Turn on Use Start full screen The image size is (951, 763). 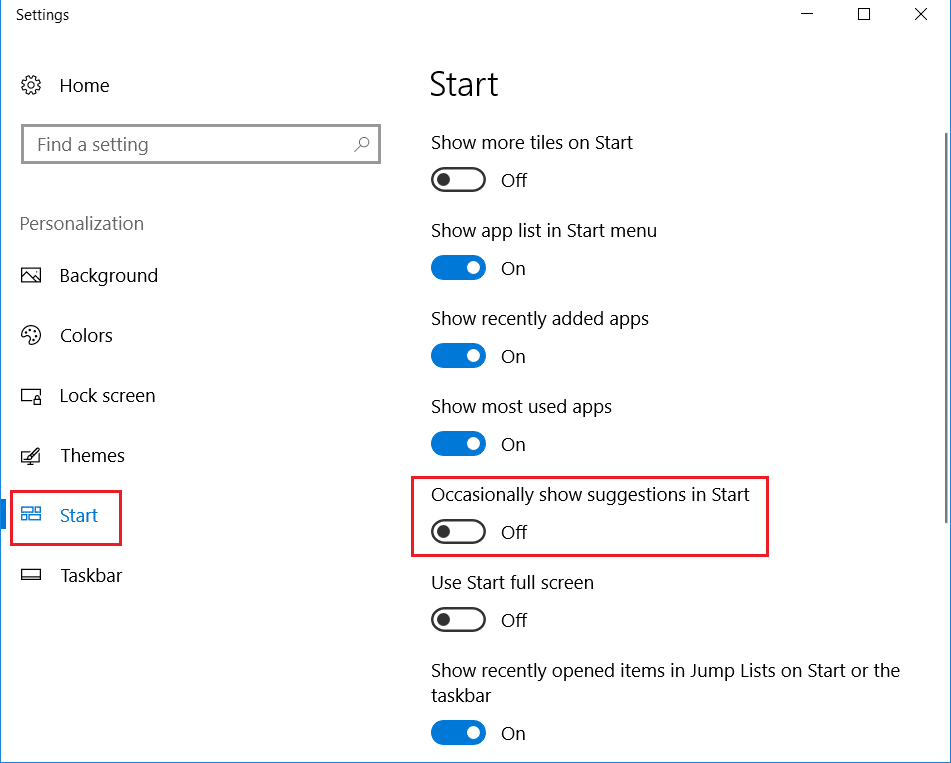(458, 620)
